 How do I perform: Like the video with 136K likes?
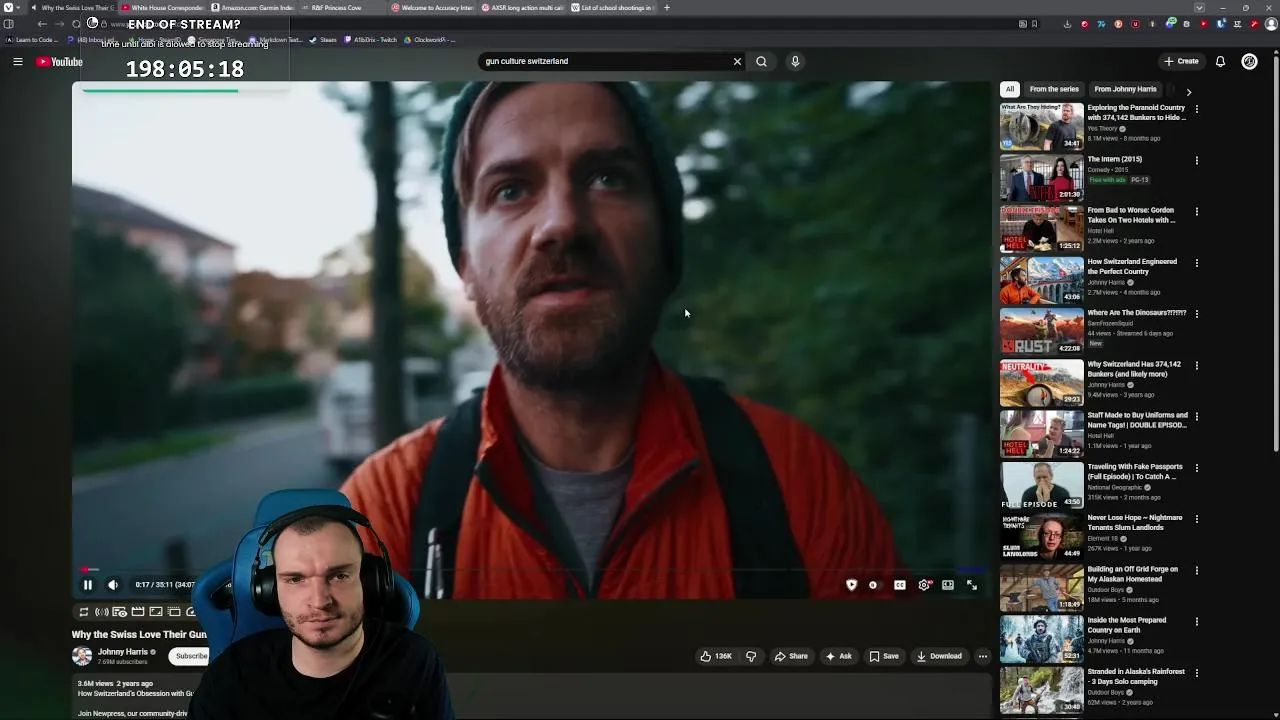tap(716, 656)
